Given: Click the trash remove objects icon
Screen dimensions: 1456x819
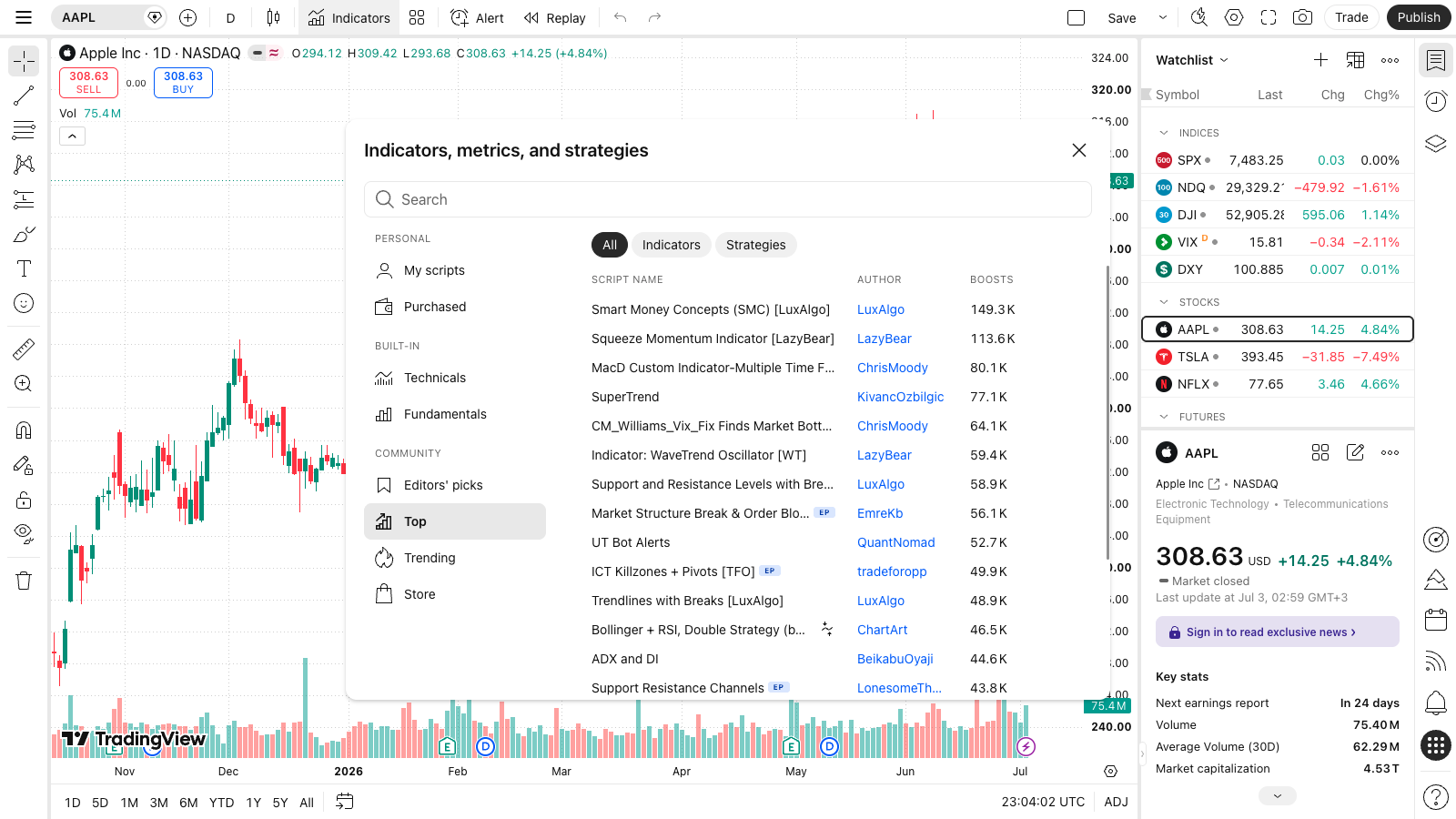Looking at the screenshot, I should (x=24, y=581).
